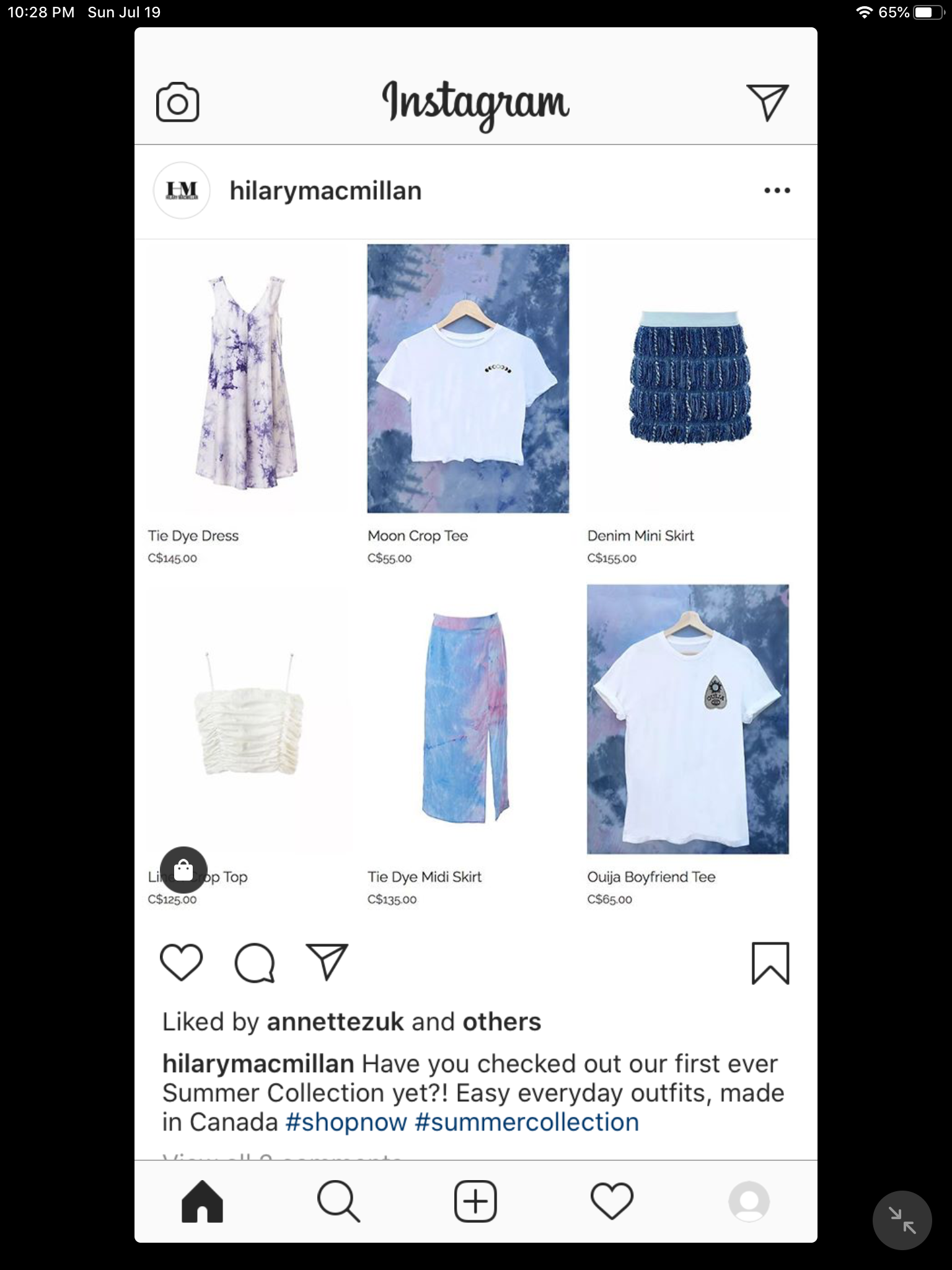952x1270 pixels.
Task: Open the #shopnow hashtag
Action: [346, 1122]
